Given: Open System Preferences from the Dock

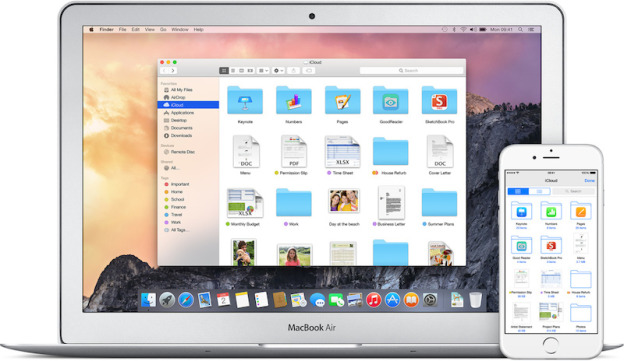Looking at the screenshot, I should pyautogui.click(x=430, y=300).
